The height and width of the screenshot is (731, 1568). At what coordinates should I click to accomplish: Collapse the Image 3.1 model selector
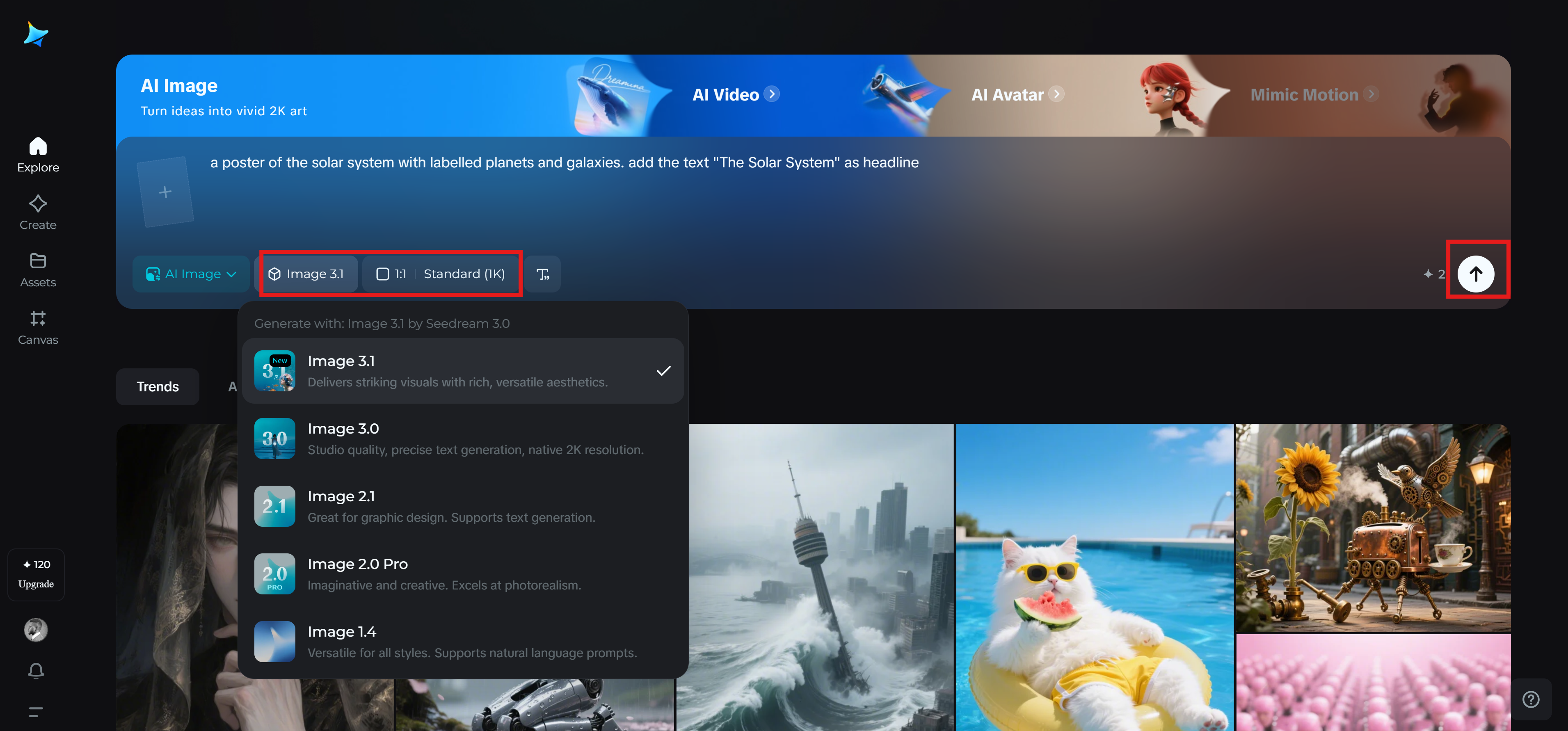tap(307, 274)
